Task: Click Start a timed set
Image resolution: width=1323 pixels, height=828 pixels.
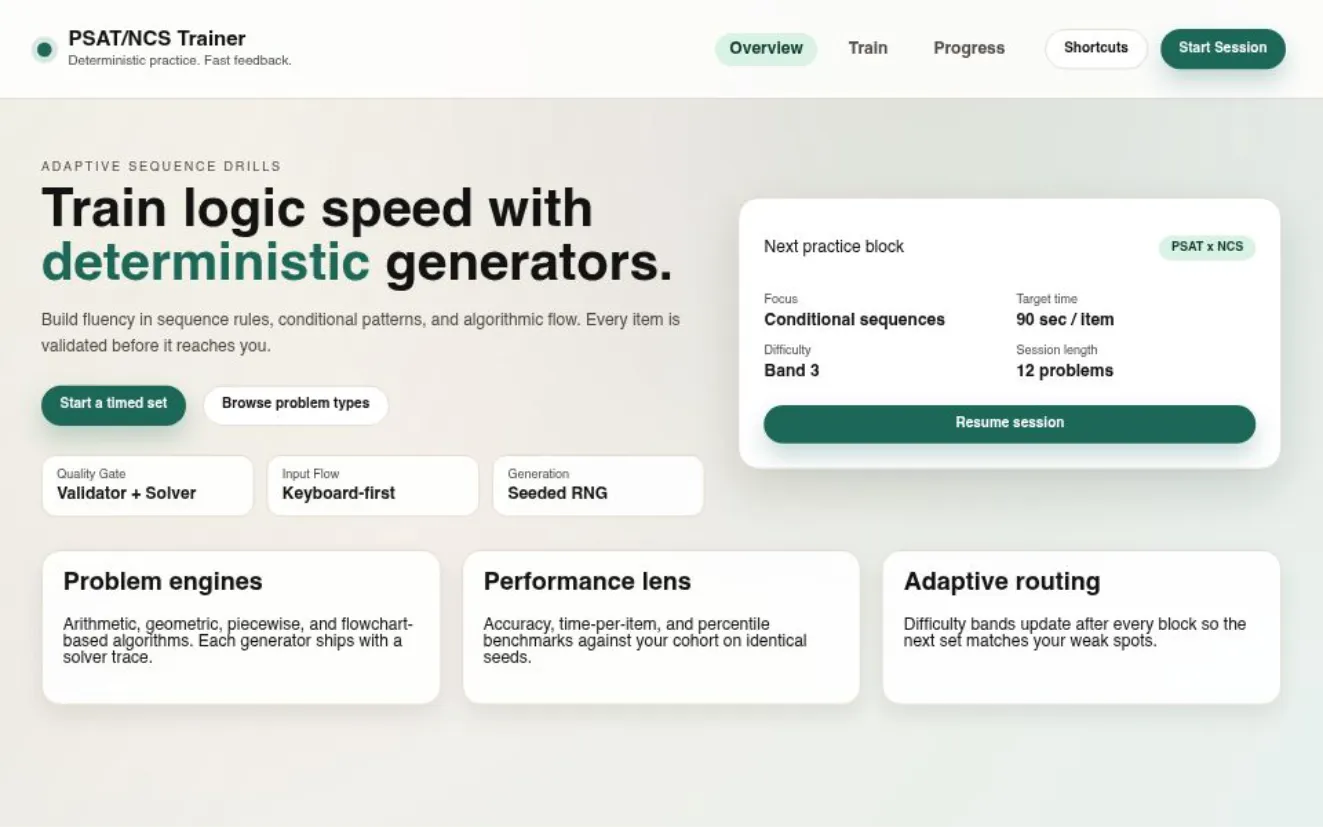Action: [114, 404]
